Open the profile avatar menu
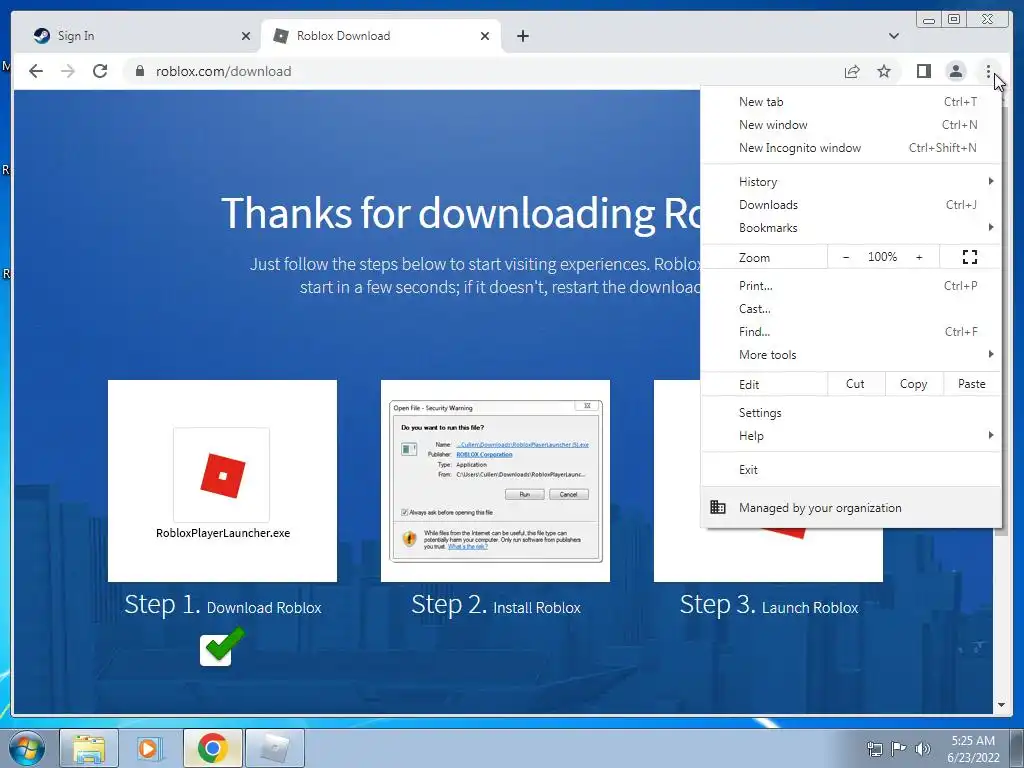The image size is (1024, 768). [x=955, y=71]
